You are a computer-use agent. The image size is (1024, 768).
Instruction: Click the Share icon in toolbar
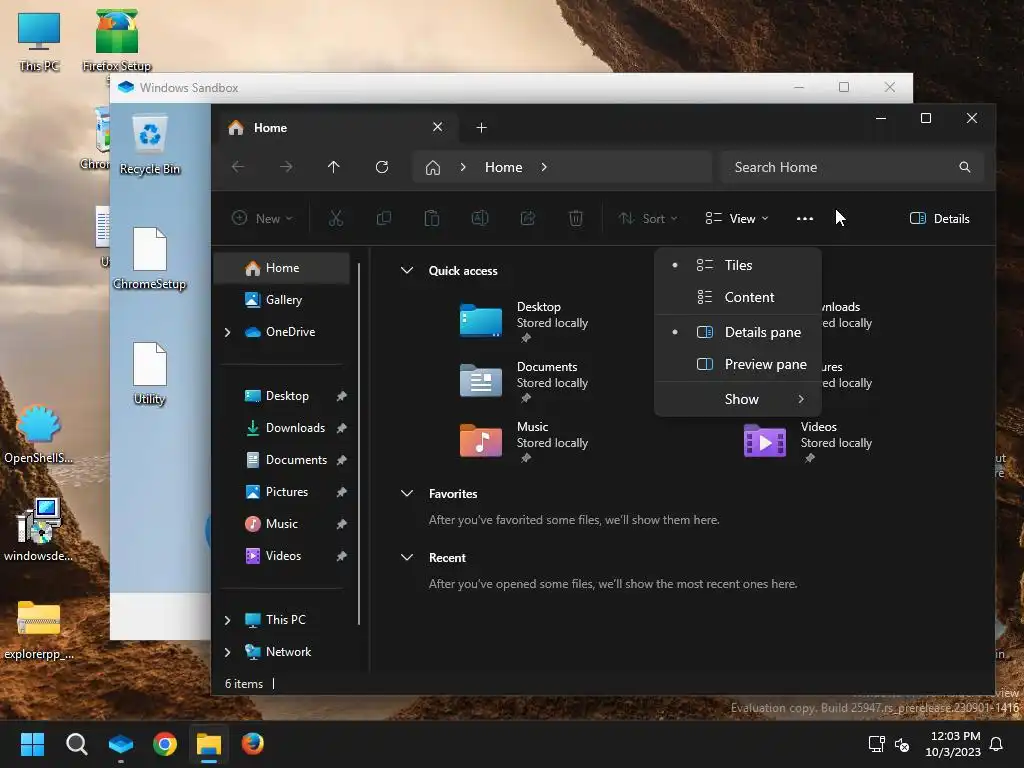(528, 218)
